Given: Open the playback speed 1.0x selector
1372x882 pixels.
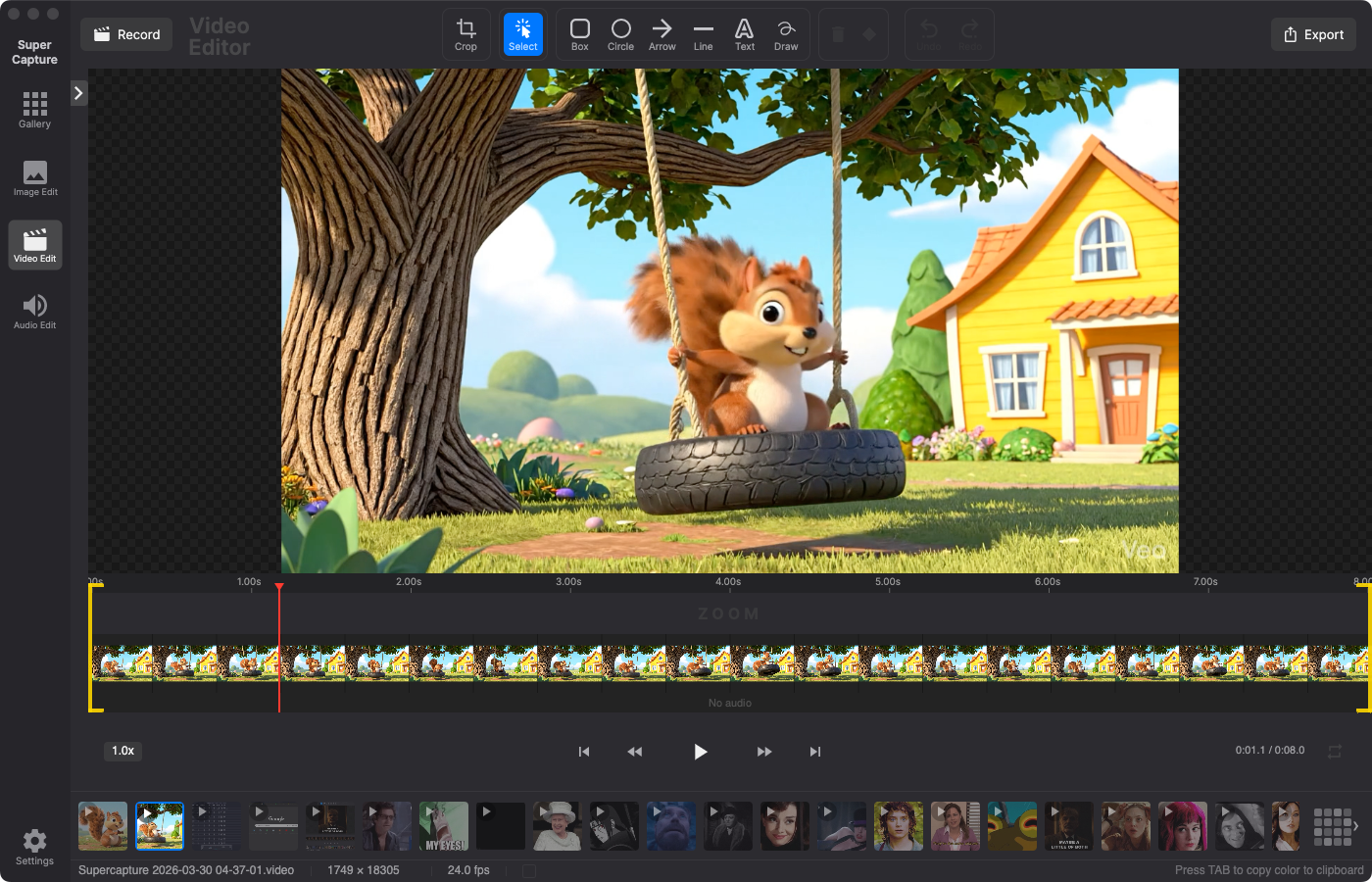Looking at the screenshot, I should (x=122, y=751).
